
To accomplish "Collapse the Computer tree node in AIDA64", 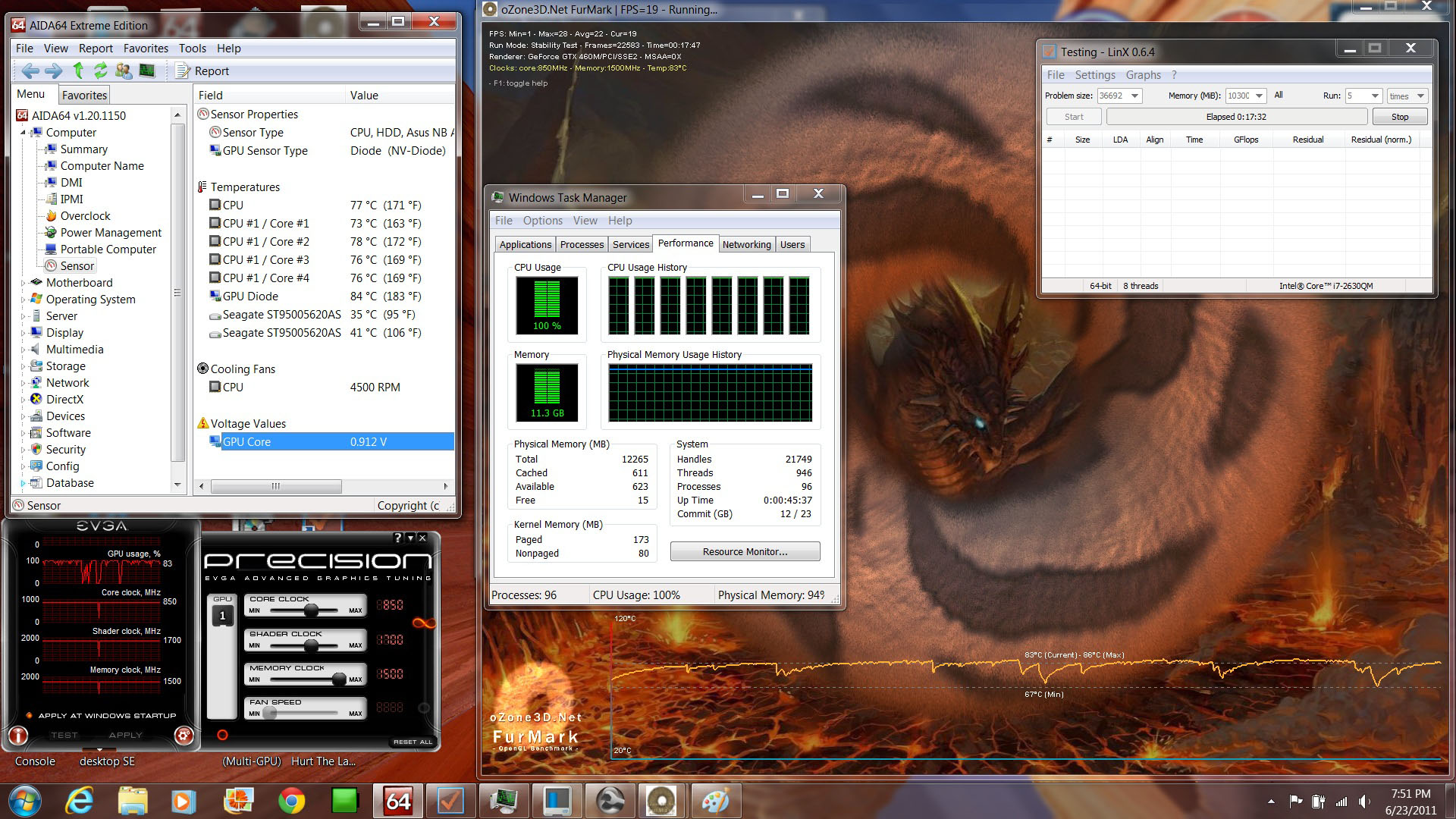I will [24, 133].
